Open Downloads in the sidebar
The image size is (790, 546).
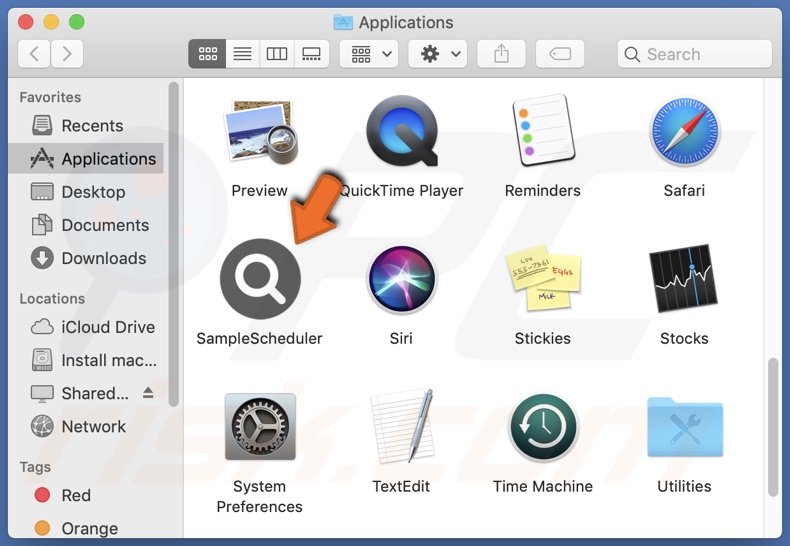(x=86, y=258)
